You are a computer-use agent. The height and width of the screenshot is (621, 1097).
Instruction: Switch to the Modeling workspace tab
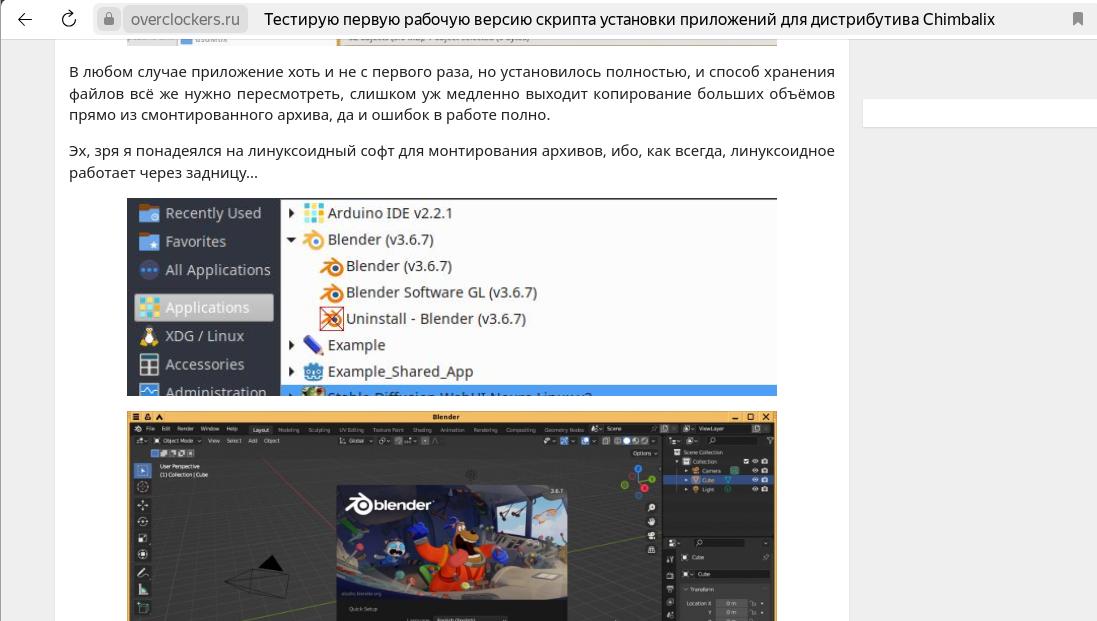pyautogui.click(x=289, y=429)
